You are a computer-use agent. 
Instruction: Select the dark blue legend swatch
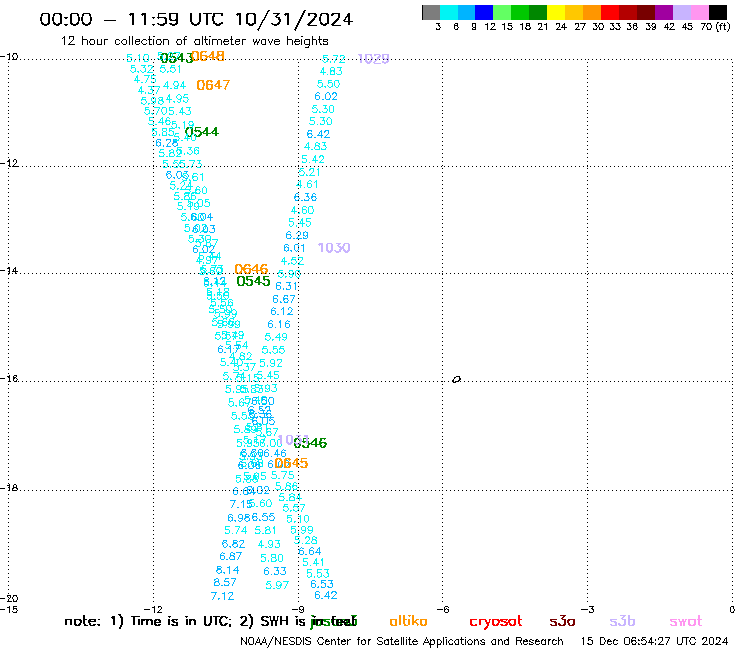point(484,12)
